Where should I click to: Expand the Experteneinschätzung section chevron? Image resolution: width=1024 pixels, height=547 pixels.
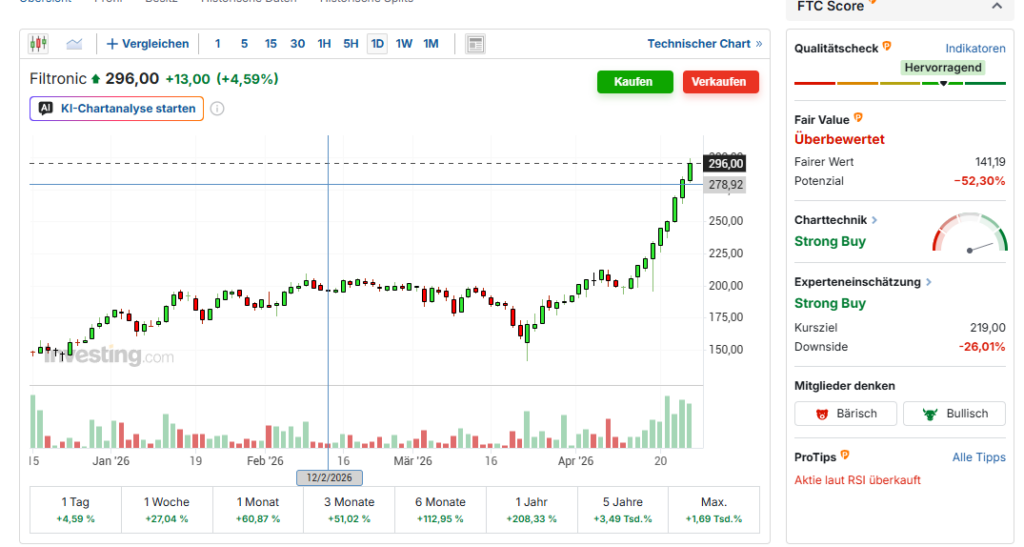click(x=930, y=282)
